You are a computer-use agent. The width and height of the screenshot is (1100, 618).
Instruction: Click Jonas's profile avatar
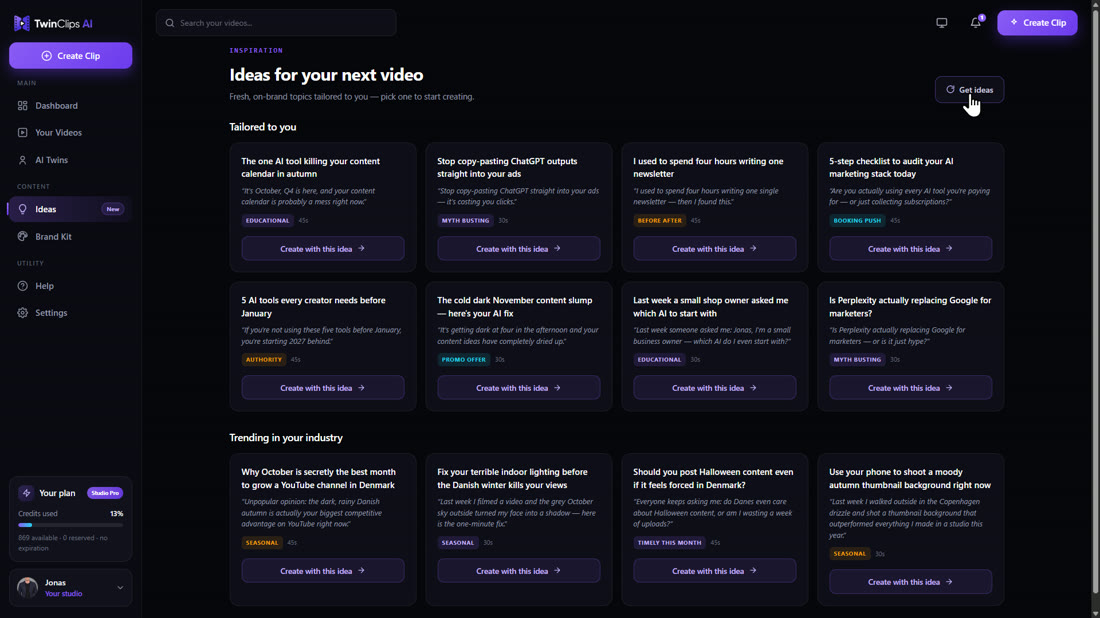coord(27,587)
